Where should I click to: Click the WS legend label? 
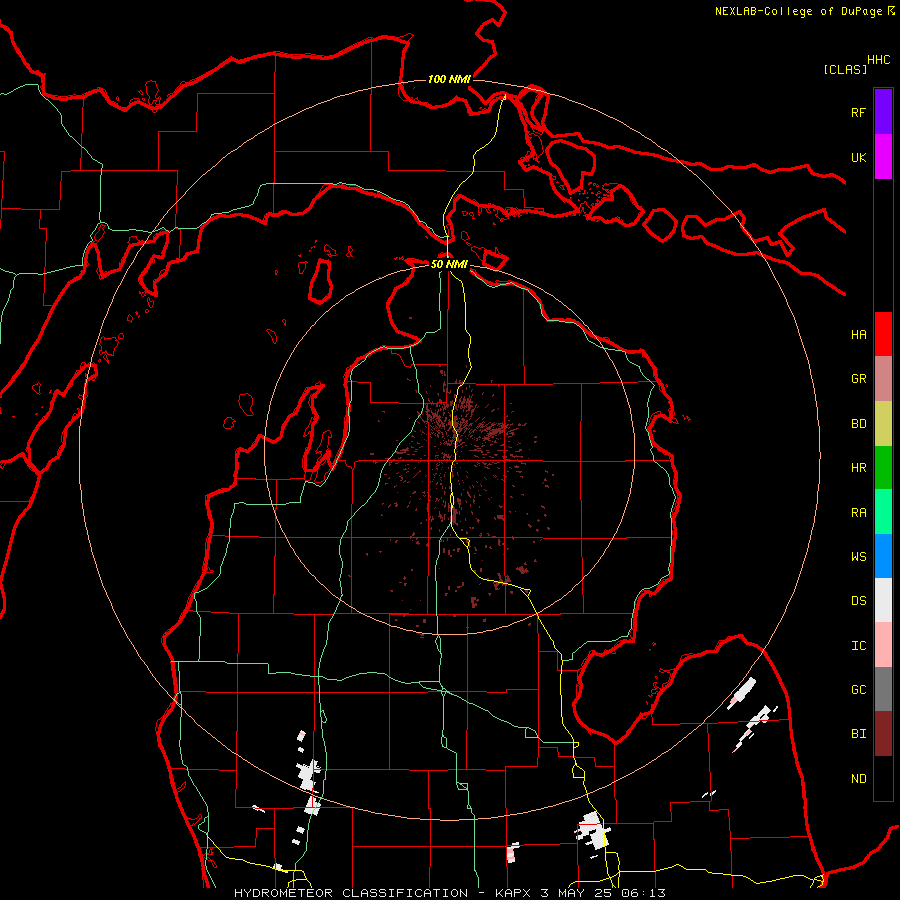tap(858, 557)
